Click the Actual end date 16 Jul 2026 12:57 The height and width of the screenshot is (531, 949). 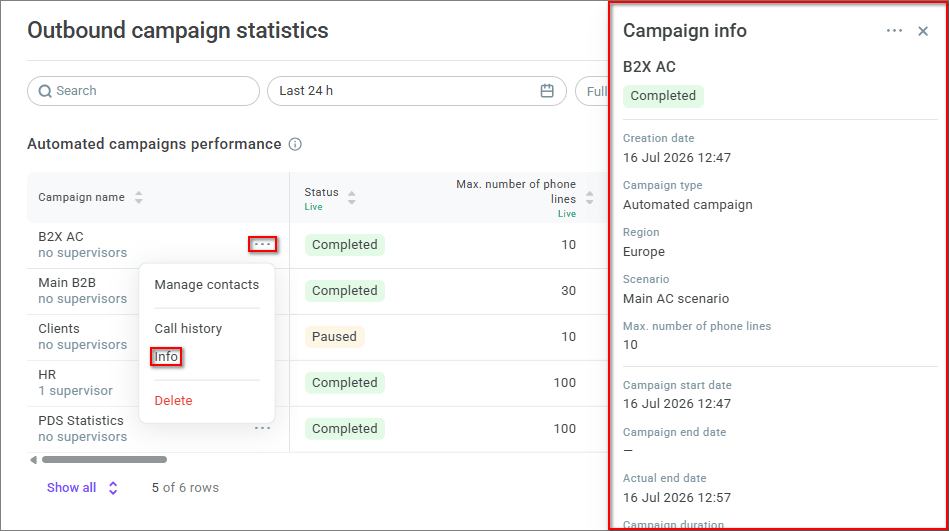click(677, 498)
